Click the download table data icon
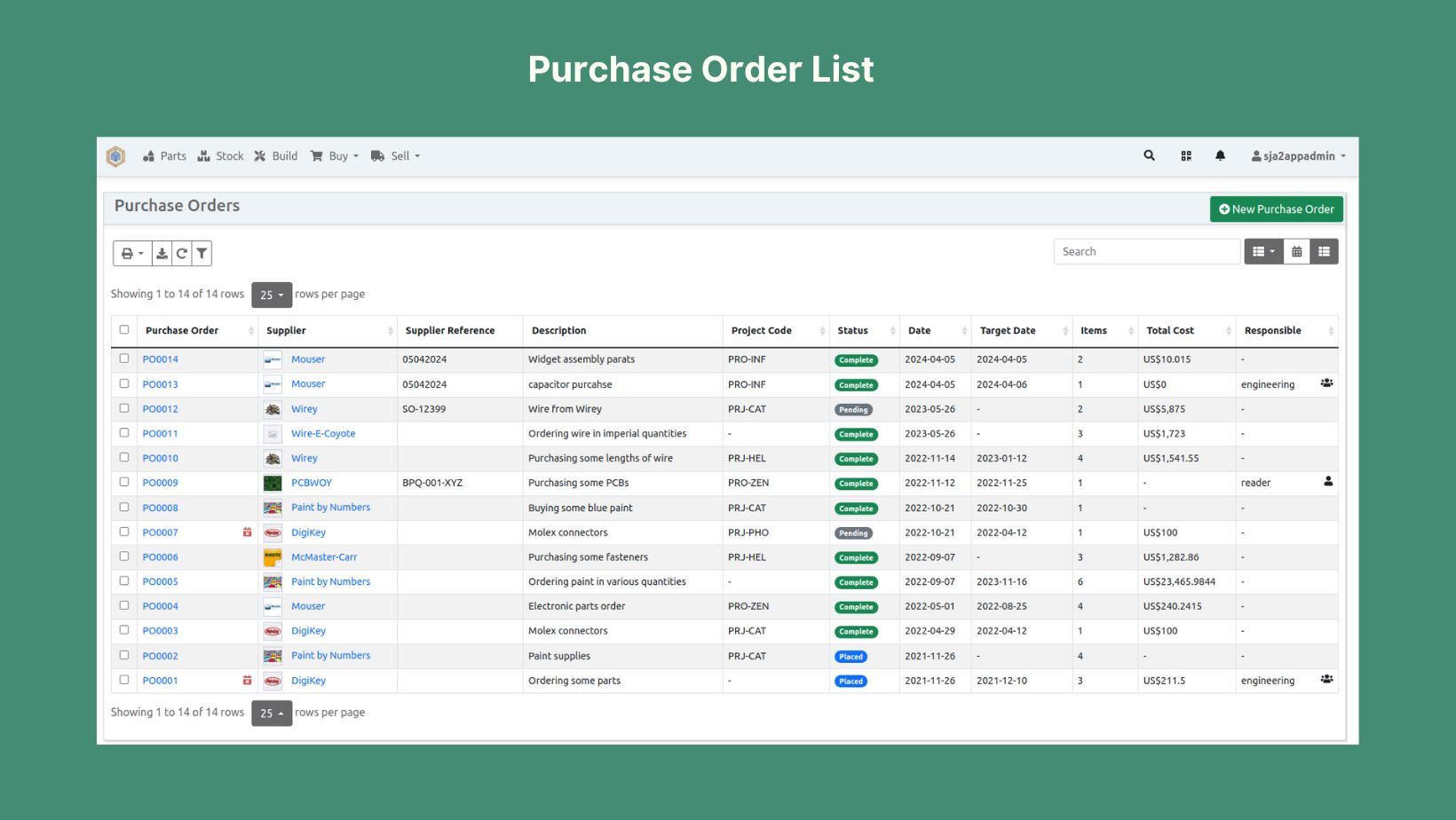Image resolution: width=1456 pixels, height=820 pixels. pos(162,254)
